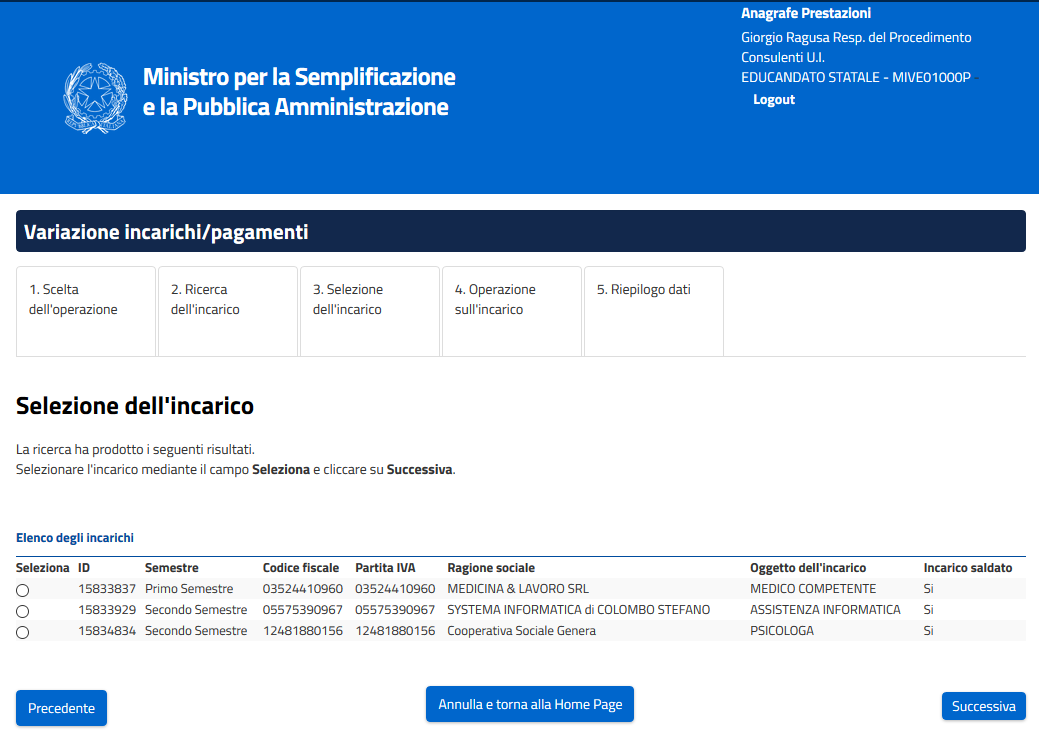Screen dimensions: 1039x735
Task: Click the SYSTEMA INFORMATICA di COLOMBO STEFANO cell
Action: click(x=578, y=610)
